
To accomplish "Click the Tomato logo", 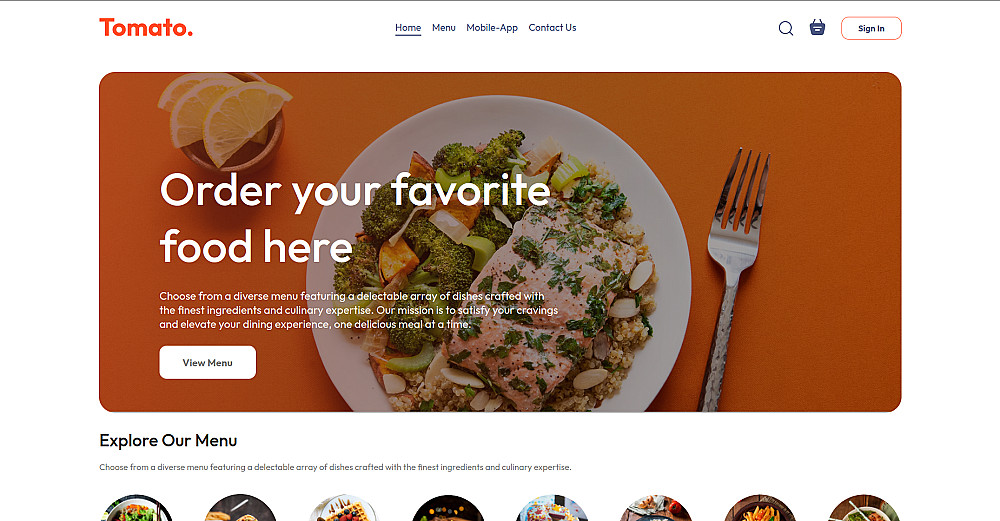I will tap(146, 27).
